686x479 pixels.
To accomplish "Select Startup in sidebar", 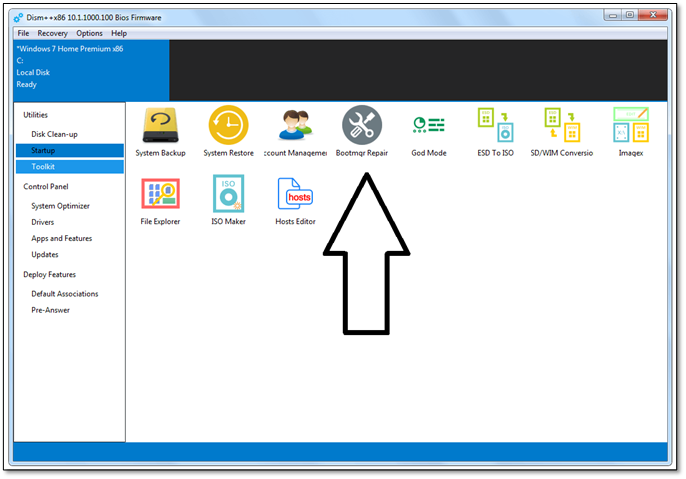I will click(70, 150).
